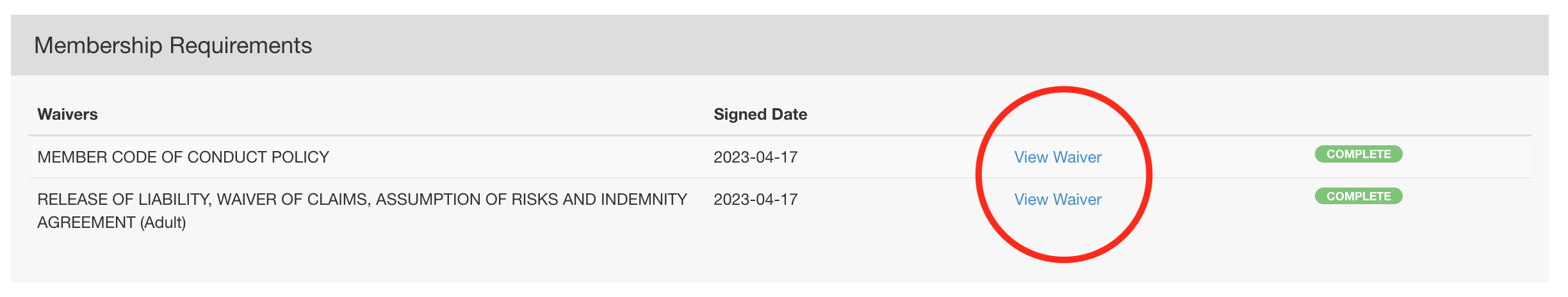The image size is (1568, 297).
Task: Click signed date 2023-04-17 in Release of Liability row
Action: click(x=756, y=199)
